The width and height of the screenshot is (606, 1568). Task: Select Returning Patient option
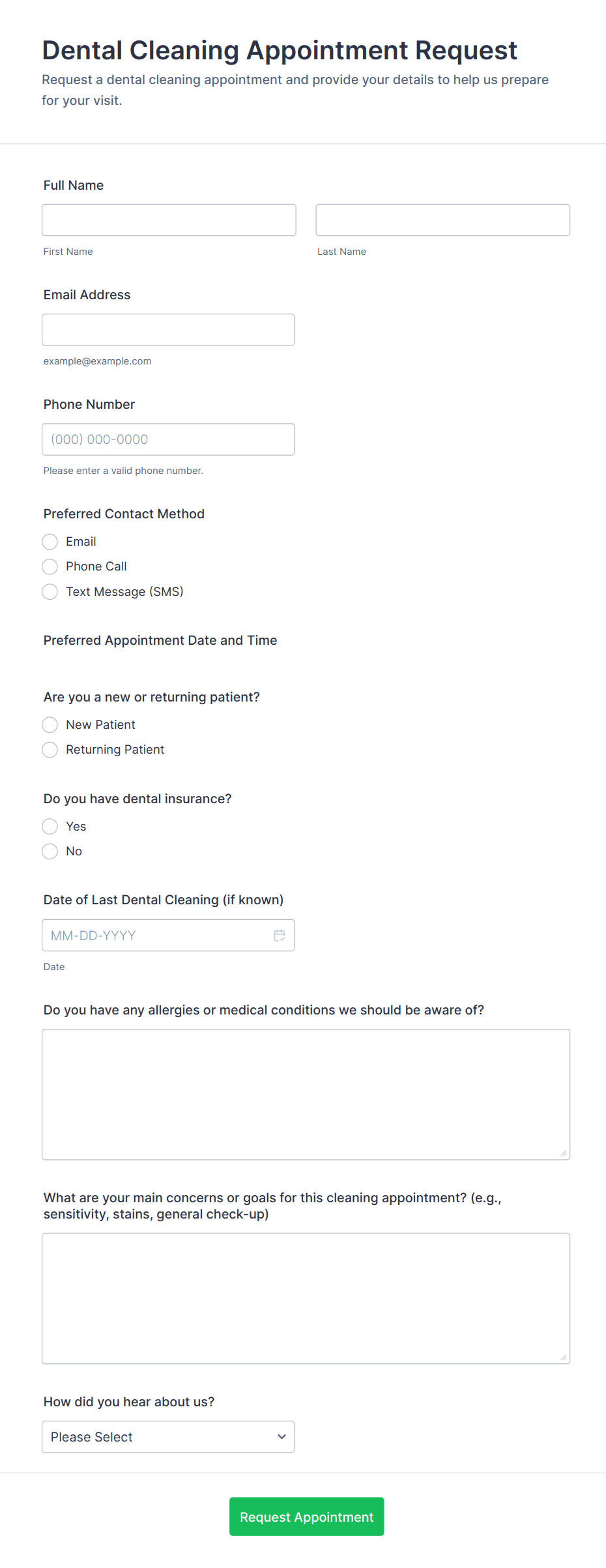point(50,750)
